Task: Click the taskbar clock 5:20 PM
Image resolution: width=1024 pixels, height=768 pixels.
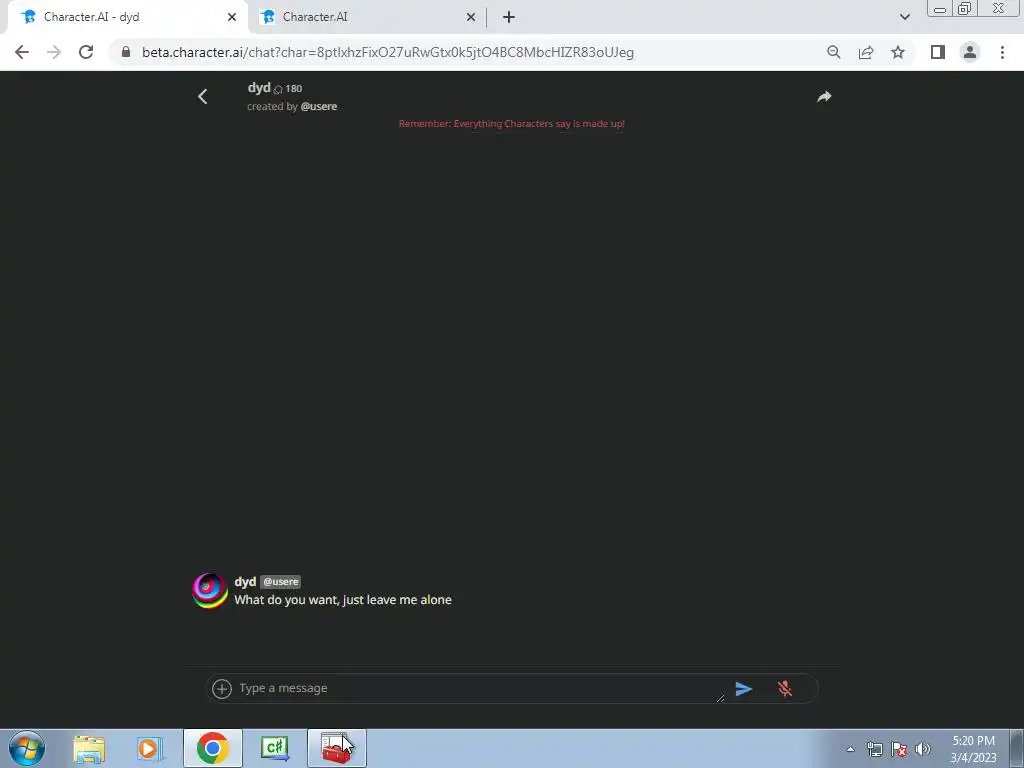Action: [973, 749]
